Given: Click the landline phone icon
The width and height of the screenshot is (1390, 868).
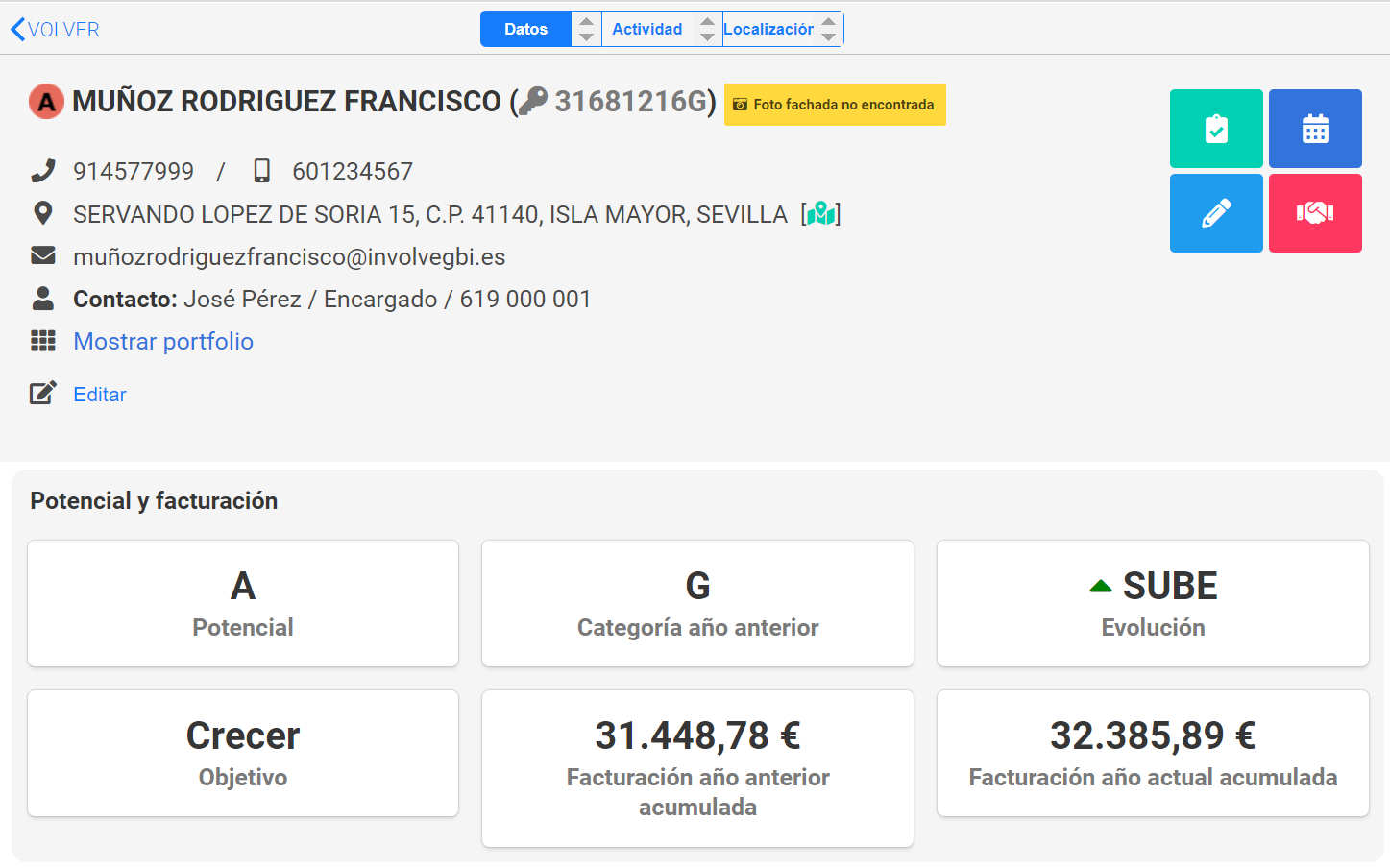Looking at the screenshot, I should [43, 171].
